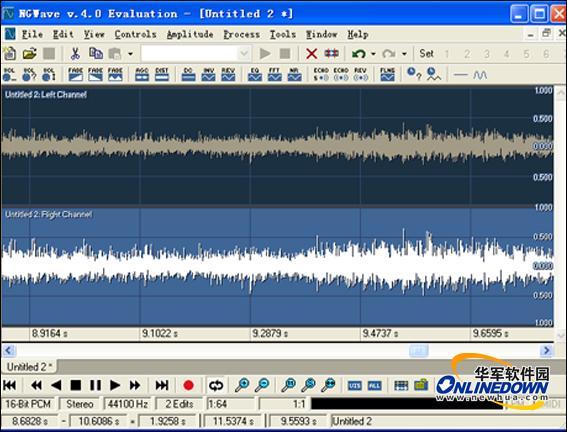Expand the paste options dropdown arrow
The height and width of the screenshot is (432, 567).
pos(130,54)
